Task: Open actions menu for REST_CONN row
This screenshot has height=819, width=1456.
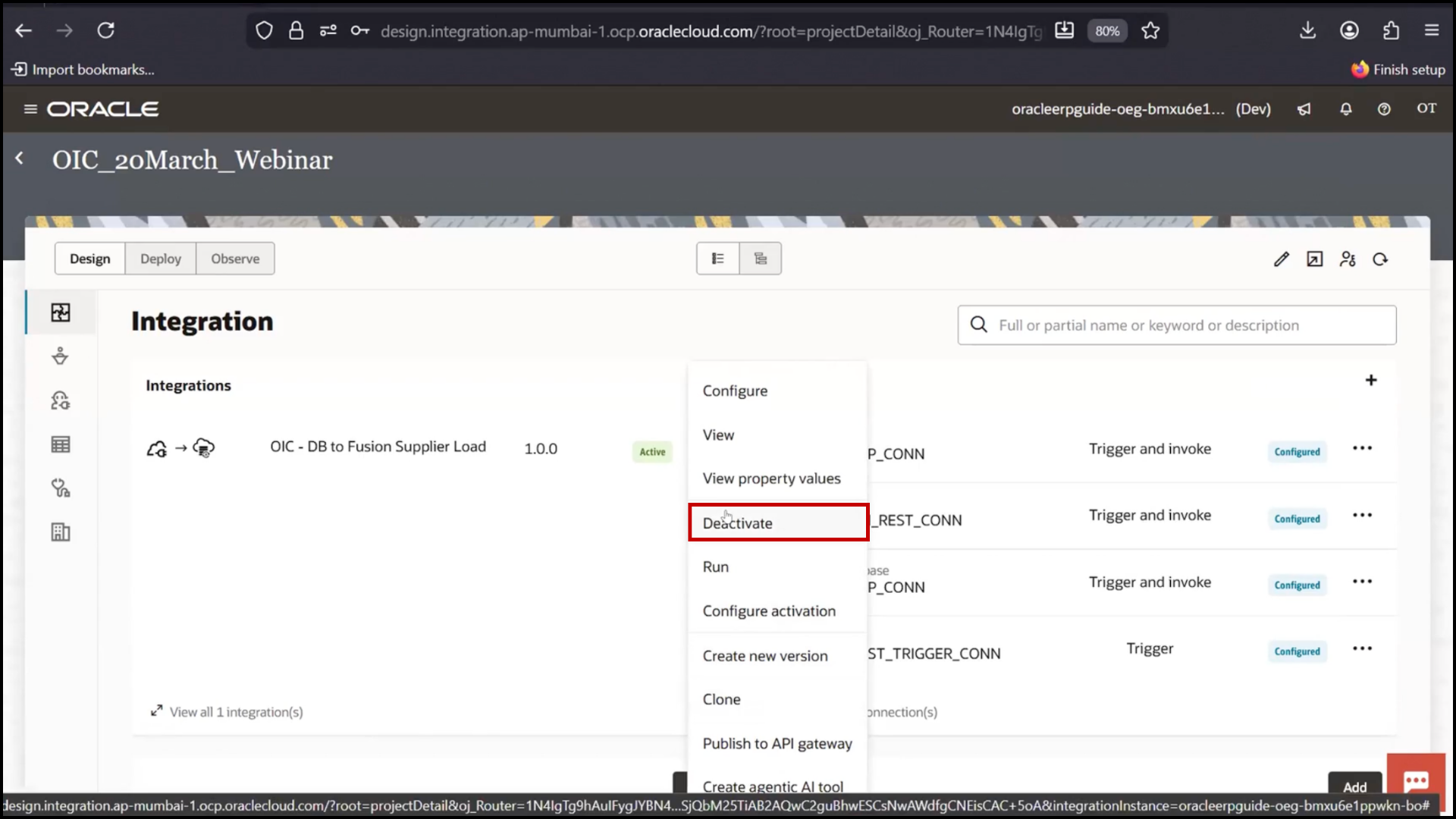Action: 1363,515
